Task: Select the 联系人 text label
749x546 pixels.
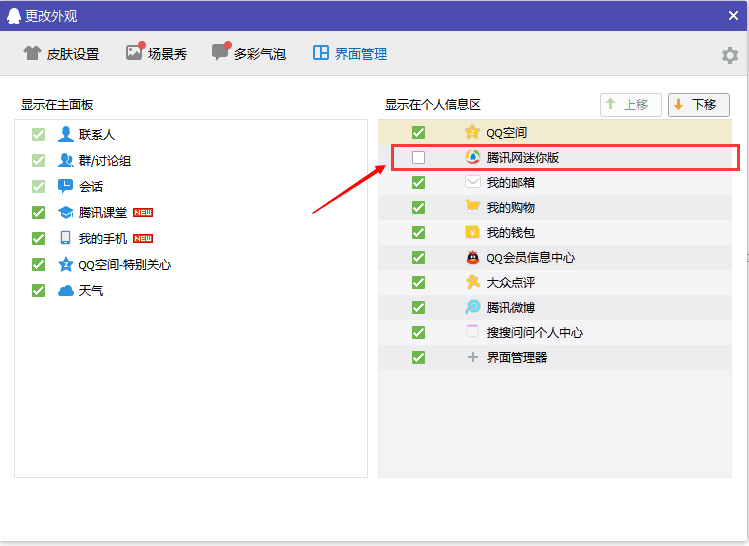Action: 97,135
